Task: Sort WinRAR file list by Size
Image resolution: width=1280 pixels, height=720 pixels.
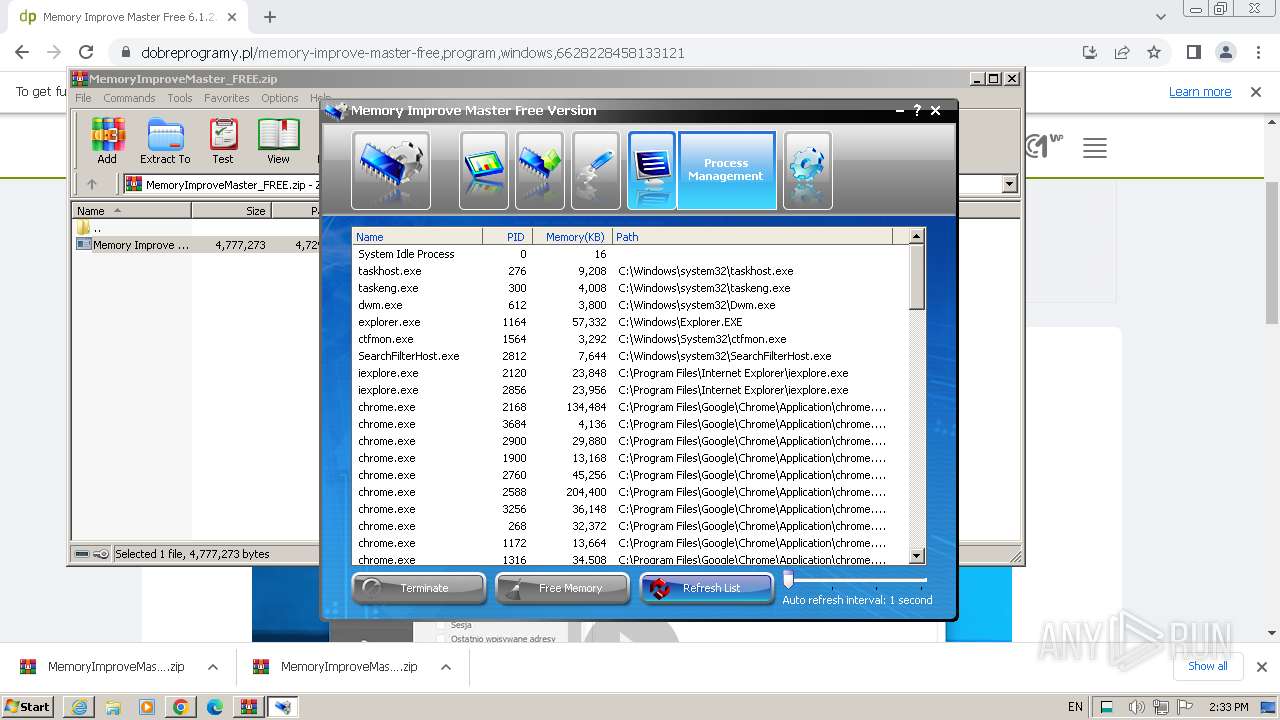Action: [231, 211]
